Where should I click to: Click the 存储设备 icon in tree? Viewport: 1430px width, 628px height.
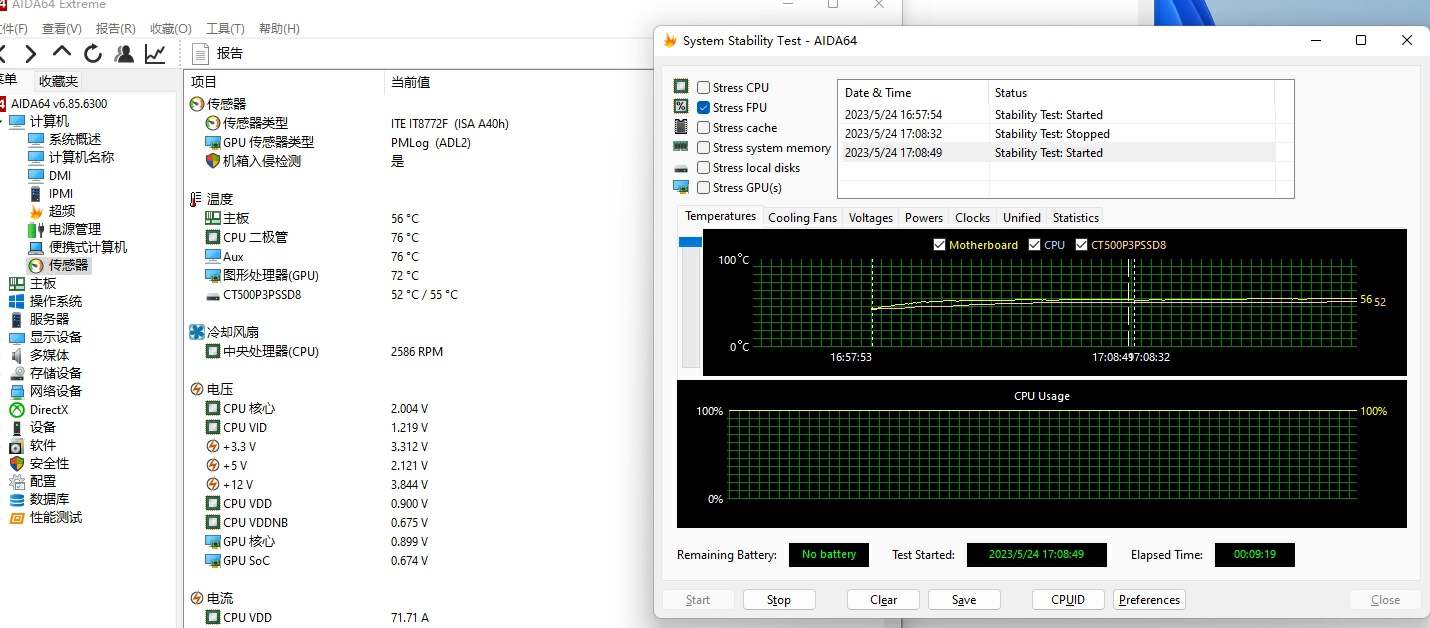tap(17, 373)
